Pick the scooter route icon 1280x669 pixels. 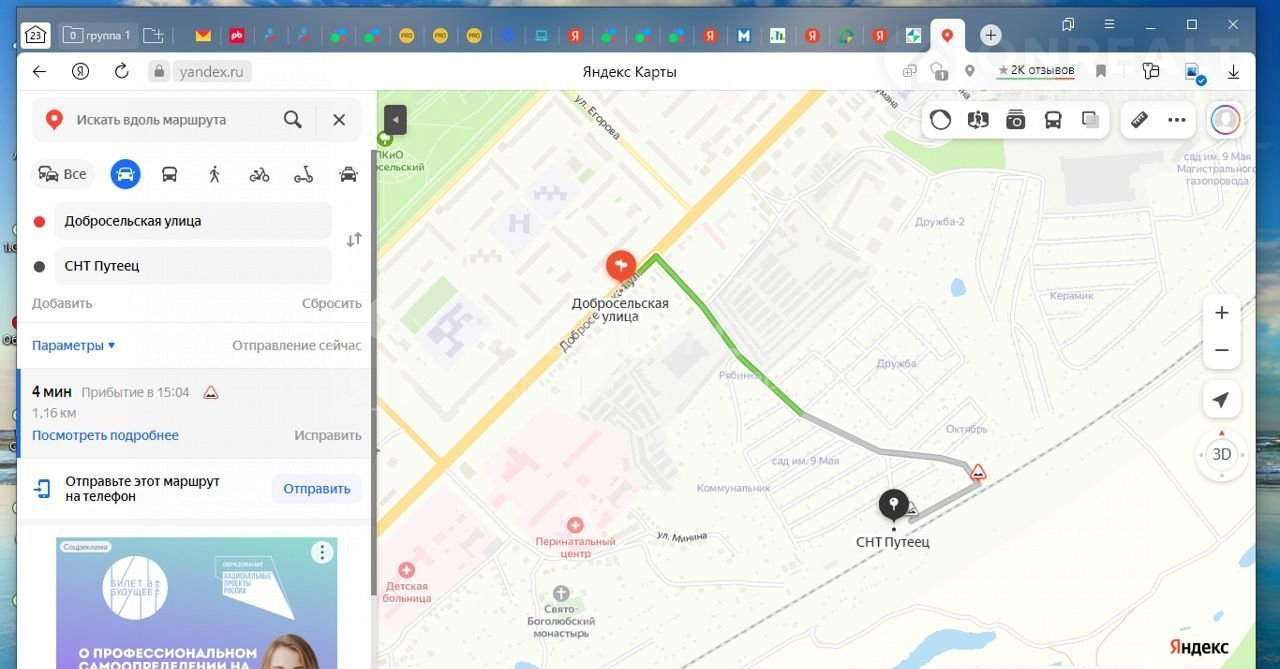click(x=303, y=174)
